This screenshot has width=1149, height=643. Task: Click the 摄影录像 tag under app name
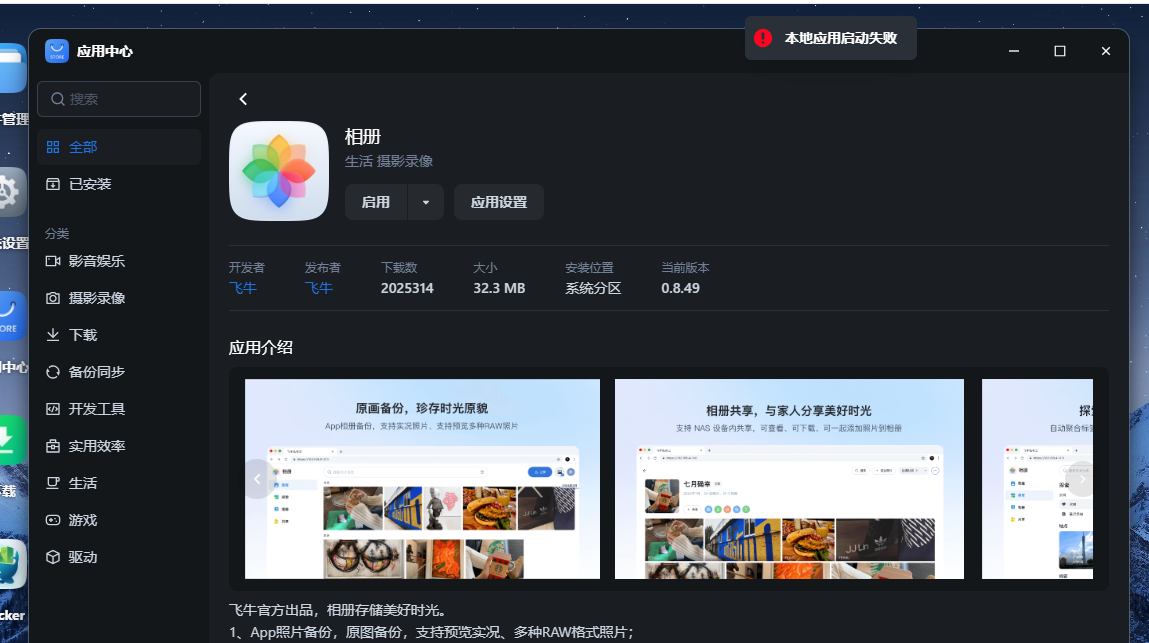(x=405, y=161)
